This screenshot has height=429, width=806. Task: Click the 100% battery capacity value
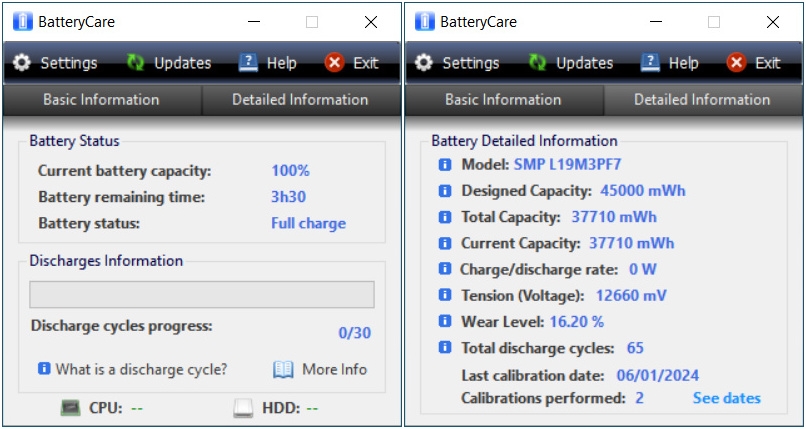290,171
